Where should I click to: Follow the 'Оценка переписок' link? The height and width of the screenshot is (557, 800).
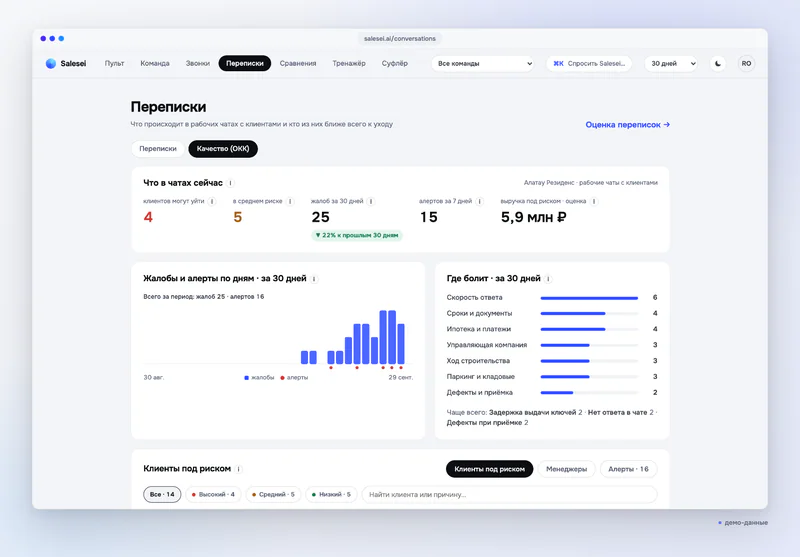click(x=628, y=124)
